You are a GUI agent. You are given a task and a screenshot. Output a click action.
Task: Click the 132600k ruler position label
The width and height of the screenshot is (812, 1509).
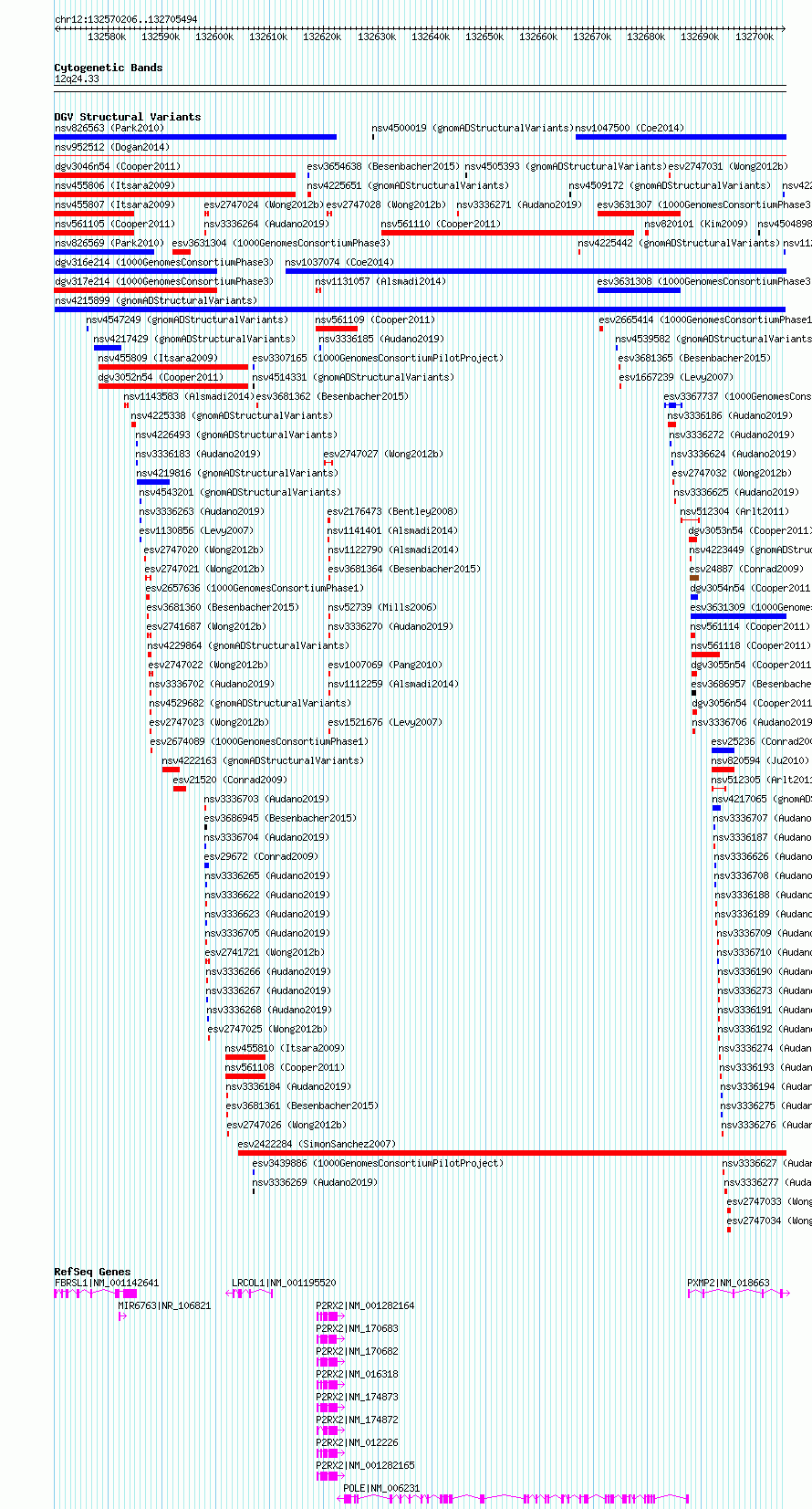(x=214, y=37)
